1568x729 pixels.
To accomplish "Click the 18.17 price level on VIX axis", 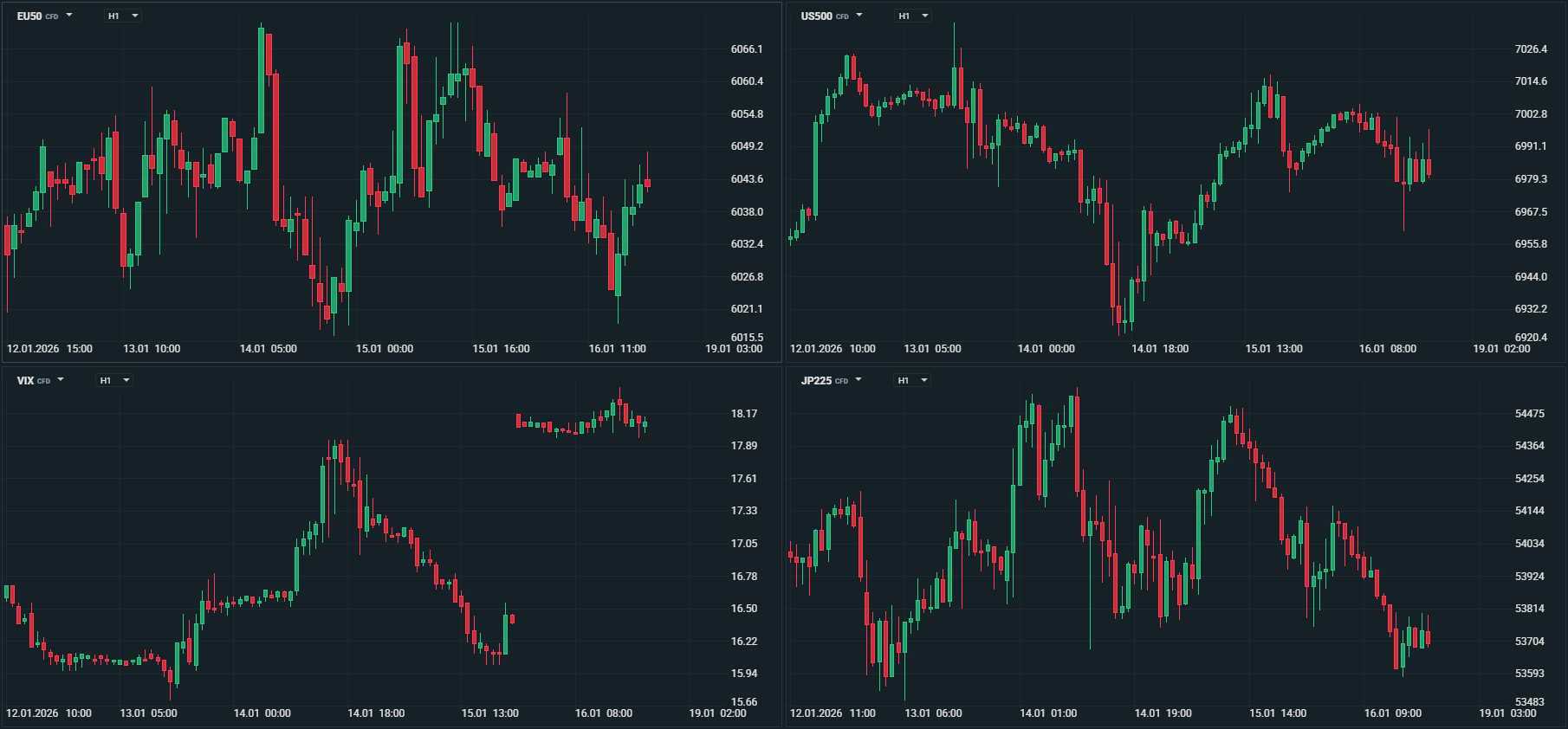I will pyautogui.click(x=744, y=414).
